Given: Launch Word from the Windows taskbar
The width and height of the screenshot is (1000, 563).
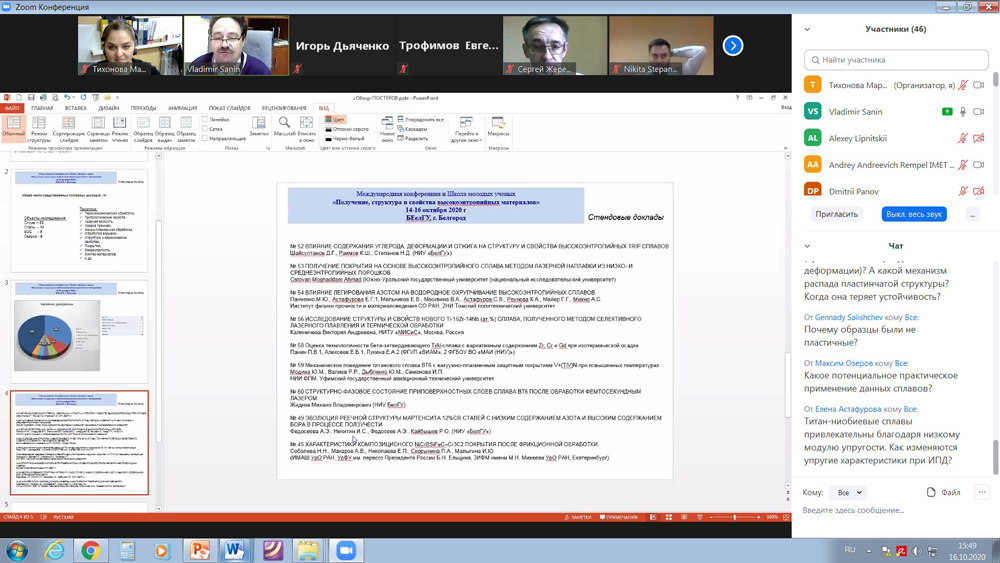Looking at the screenshot, I should pyautogui.click(x=235, y=550).
